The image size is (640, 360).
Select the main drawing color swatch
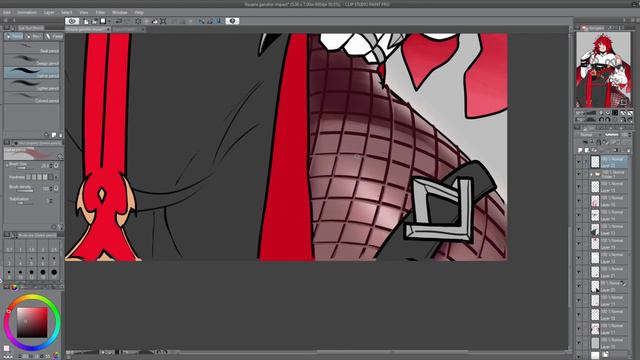(x=6, y=348)
